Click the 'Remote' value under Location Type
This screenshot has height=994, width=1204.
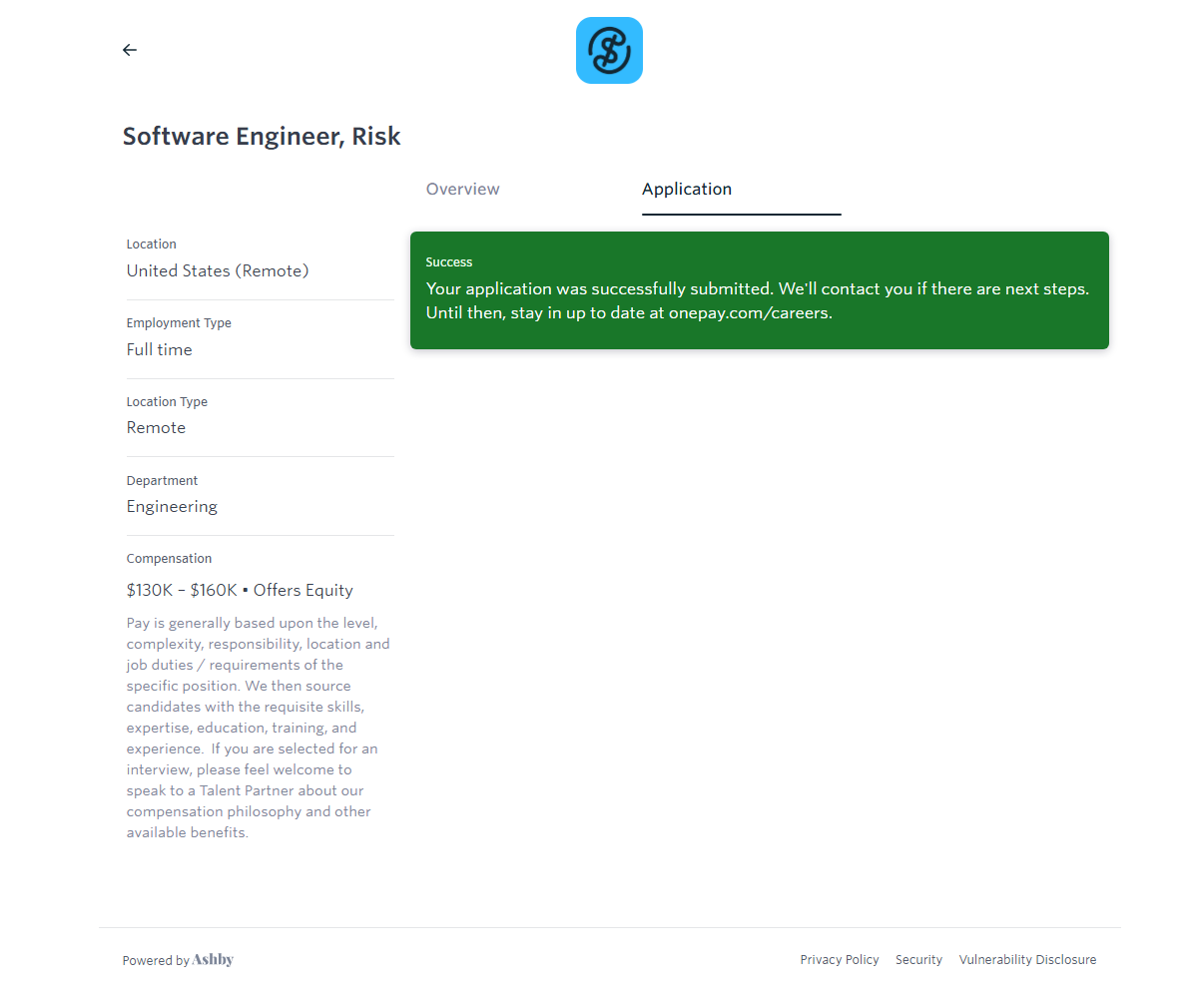click(156, 428)
